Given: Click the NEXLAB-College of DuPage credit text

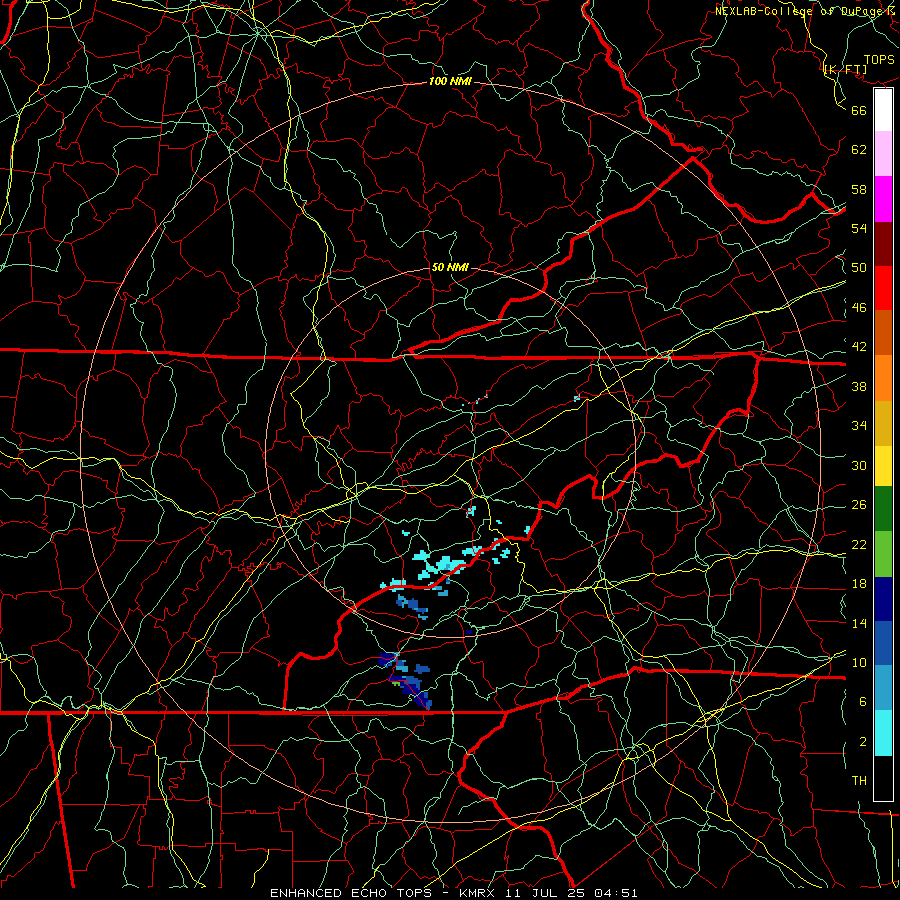Looking at the screenshot, I should [x=806, y=11].
